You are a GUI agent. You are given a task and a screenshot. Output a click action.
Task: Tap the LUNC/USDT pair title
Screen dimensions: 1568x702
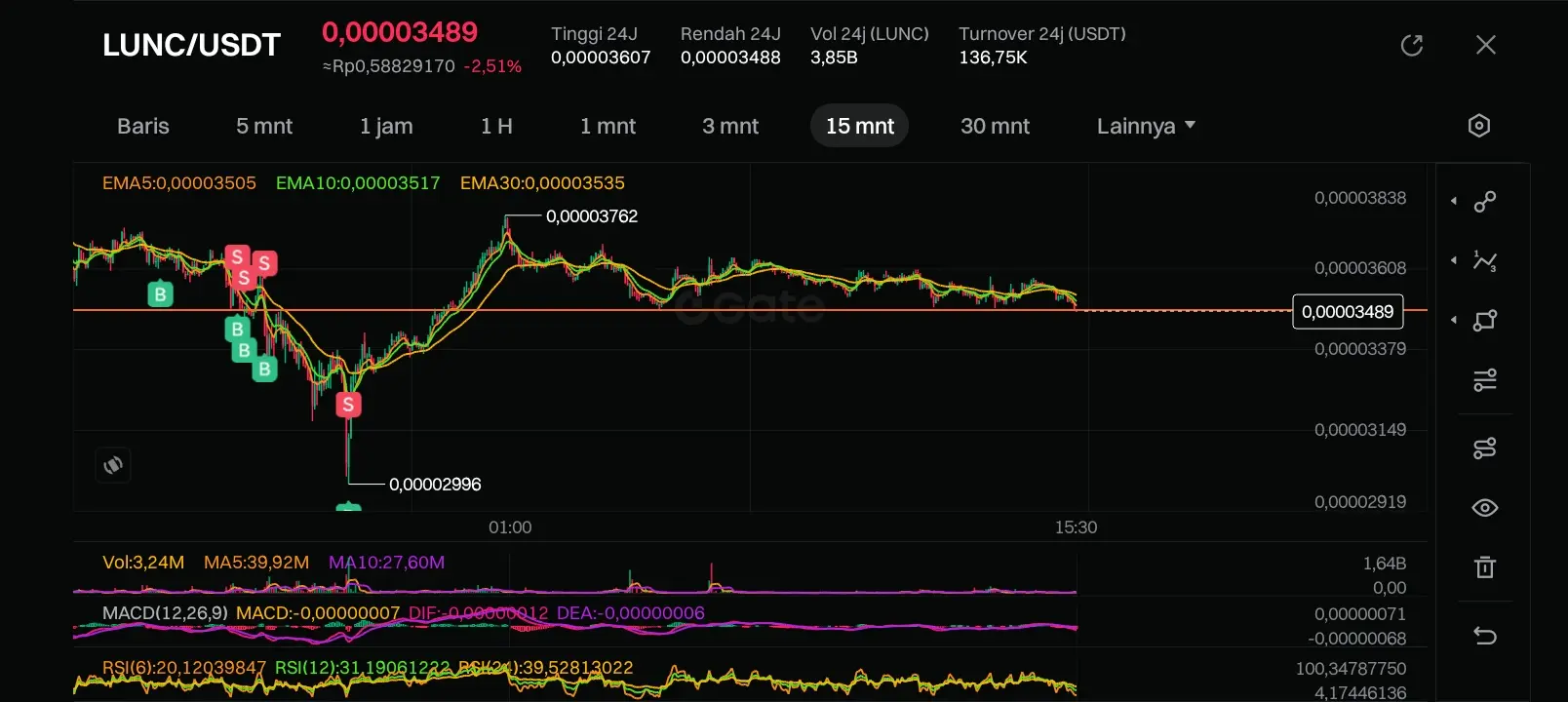pyautogui.click(x=191, y=45)
